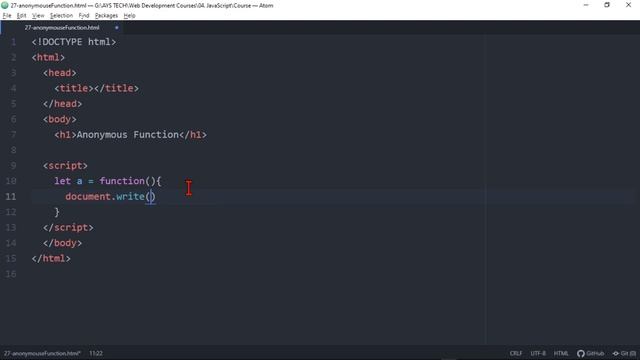Click the closing </html> tag

click(x=51, y=258)
